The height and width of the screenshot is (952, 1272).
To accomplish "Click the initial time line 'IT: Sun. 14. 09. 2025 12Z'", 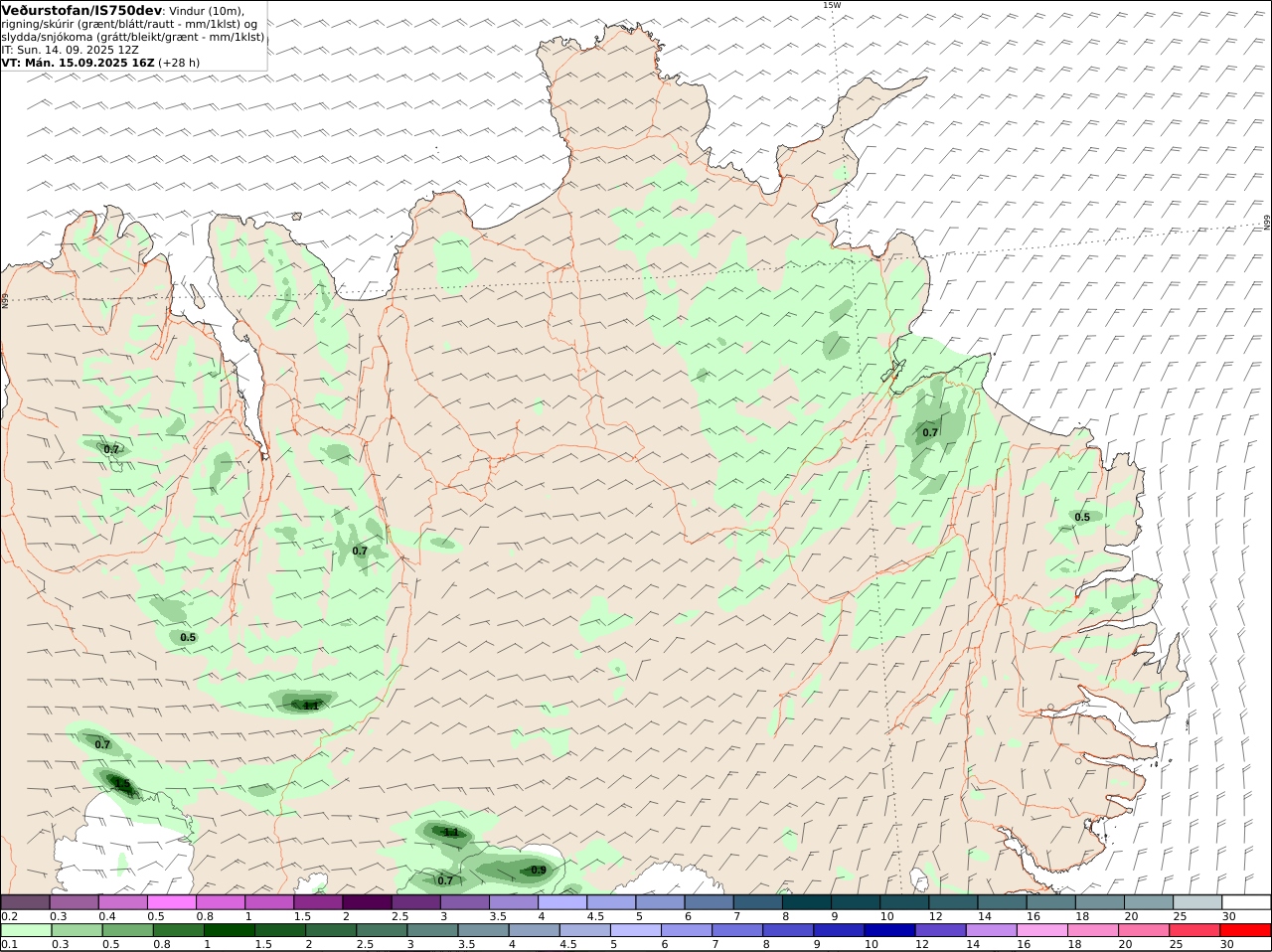I will (70, 49).
